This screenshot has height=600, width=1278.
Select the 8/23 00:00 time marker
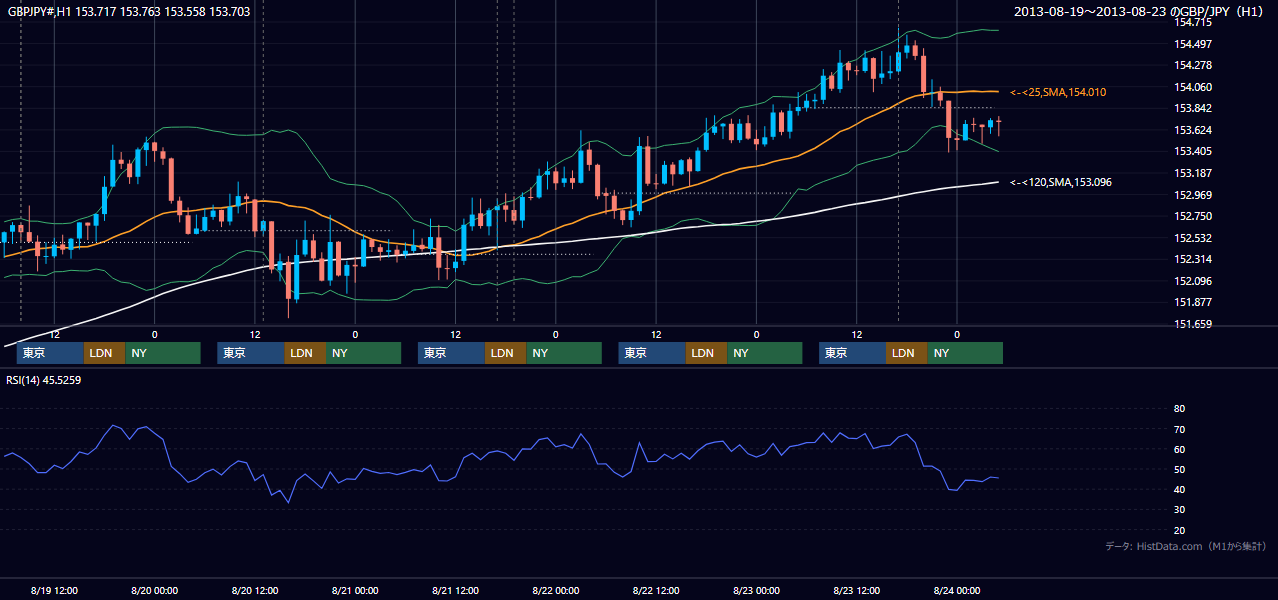point(756,590)
